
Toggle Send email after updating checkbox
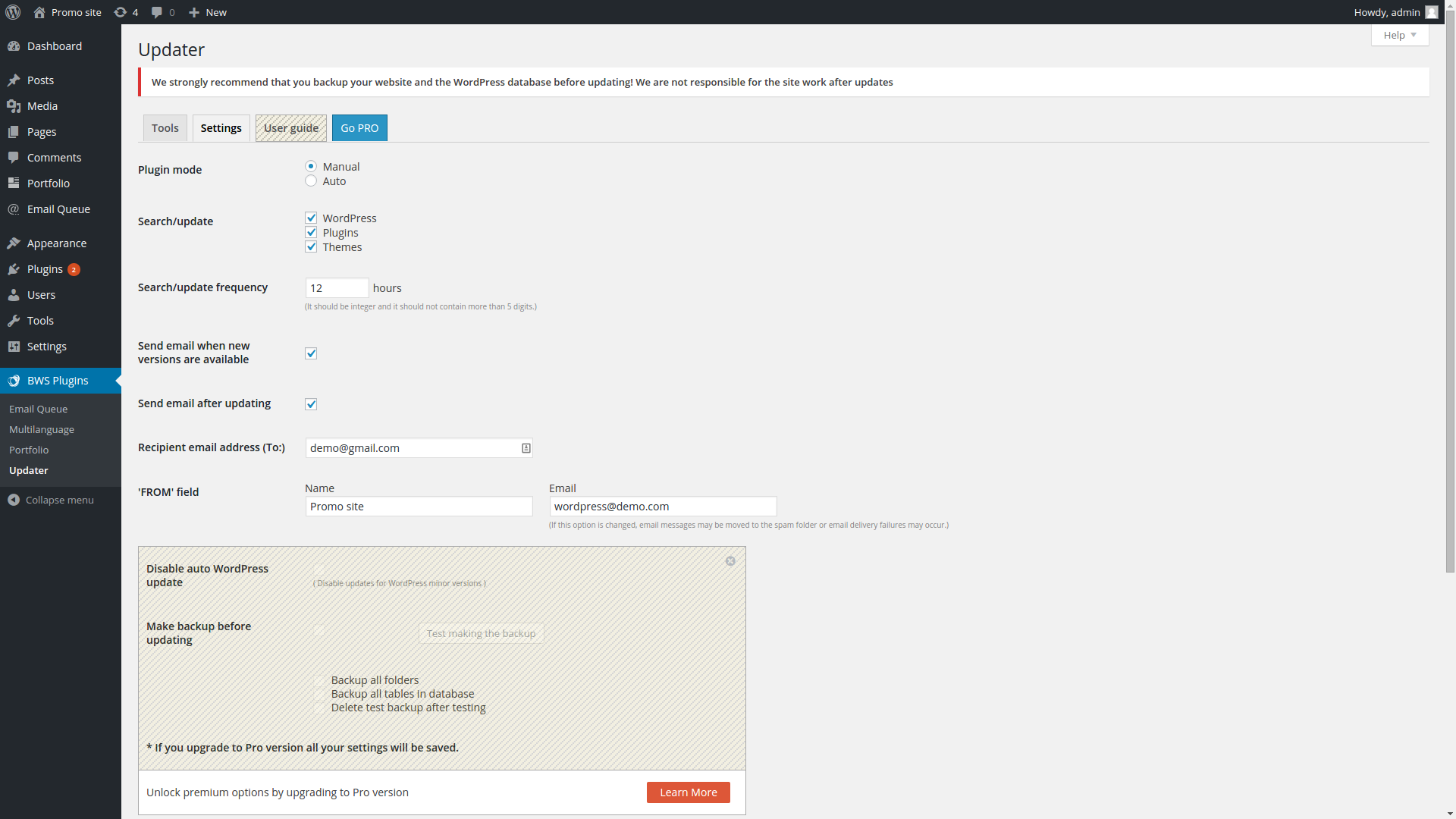pos(311,404)
